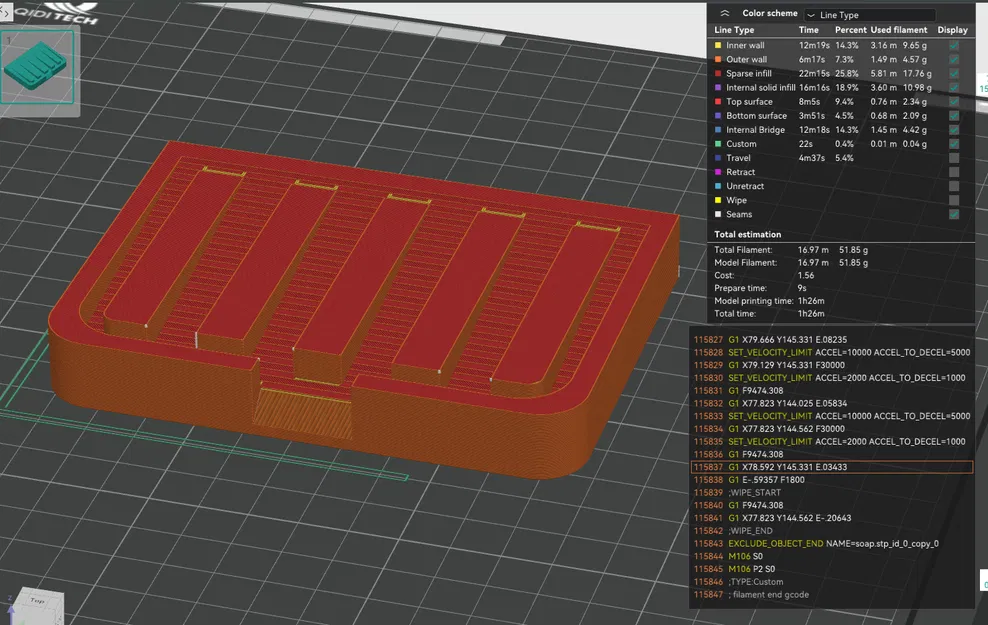
Task: Show Retract points via its checkbox
Action: [x=953, y=172]
